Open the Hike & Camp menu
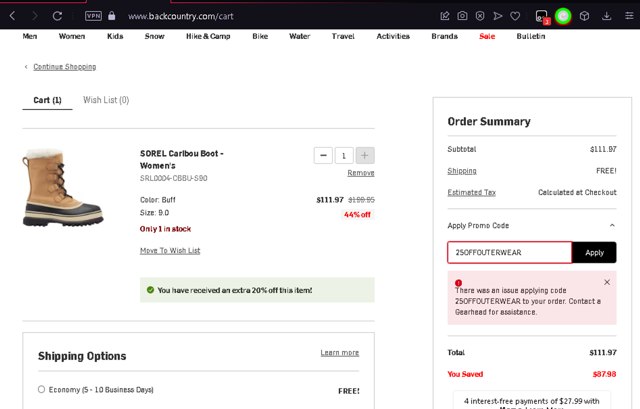The width and height of the screenshot is (640, 409). 208,36
